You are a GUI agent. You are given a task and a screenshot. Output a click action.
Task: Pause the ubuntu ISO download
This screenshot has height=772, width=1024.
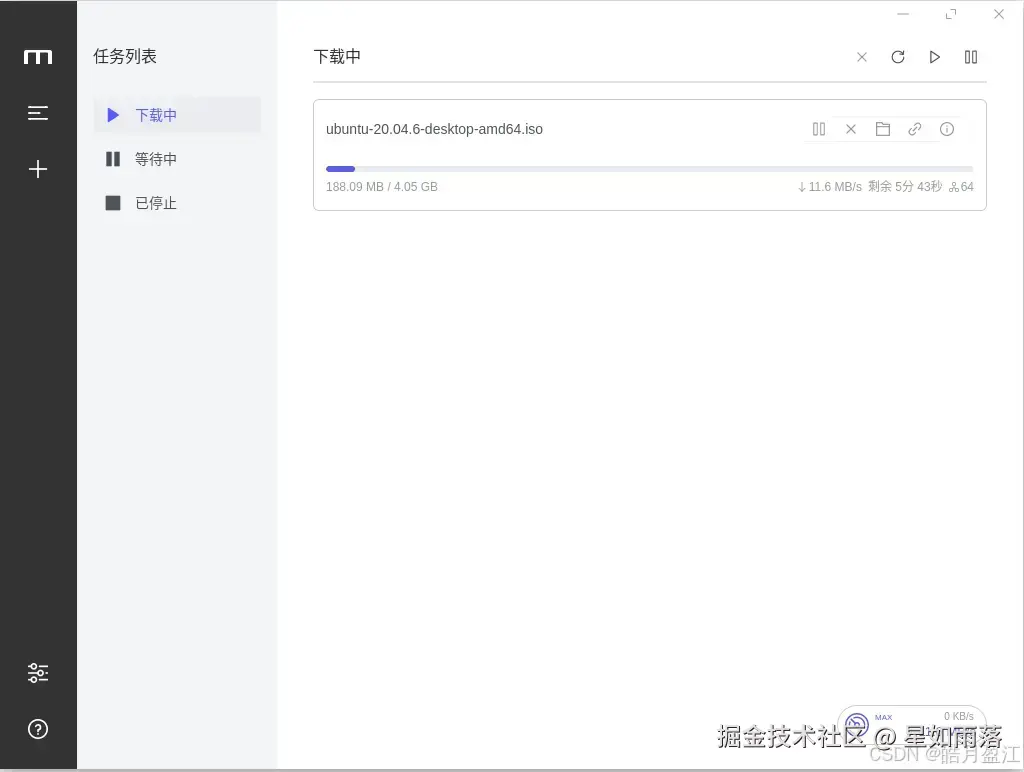click(x=818, y=129)
